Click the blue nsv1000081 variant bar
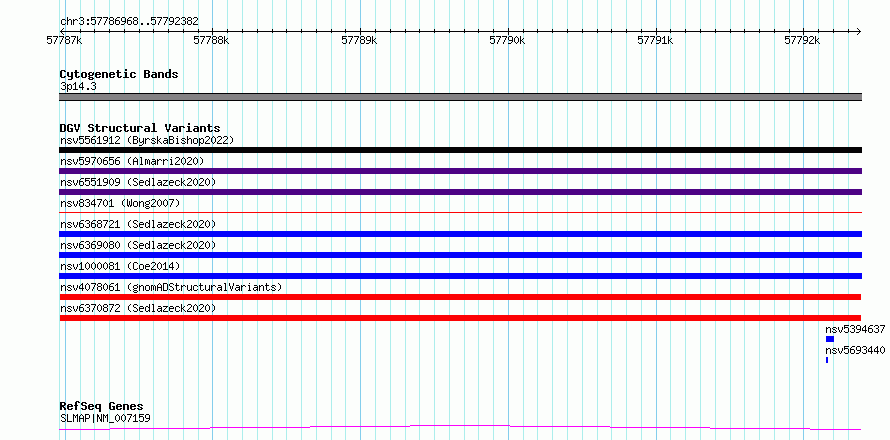 tap(460, 276)
